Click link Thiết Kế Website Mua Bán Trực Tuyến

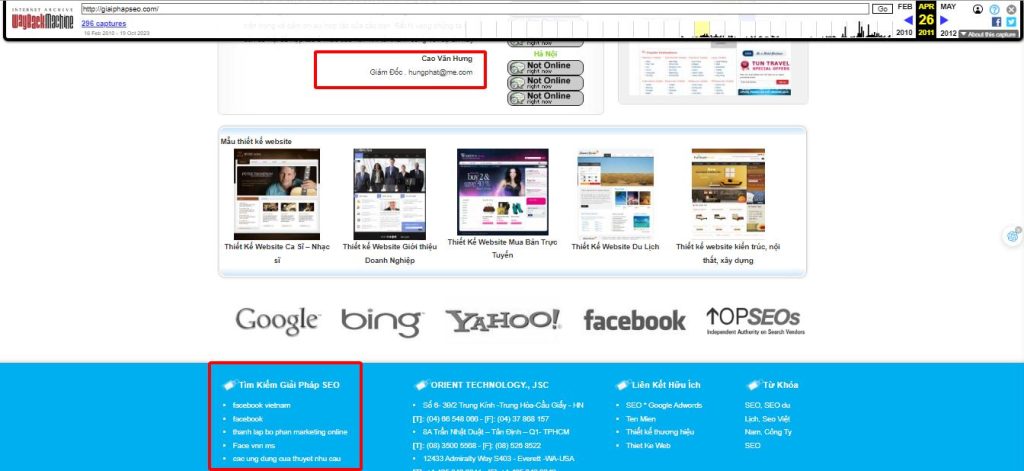pos(502,248)
